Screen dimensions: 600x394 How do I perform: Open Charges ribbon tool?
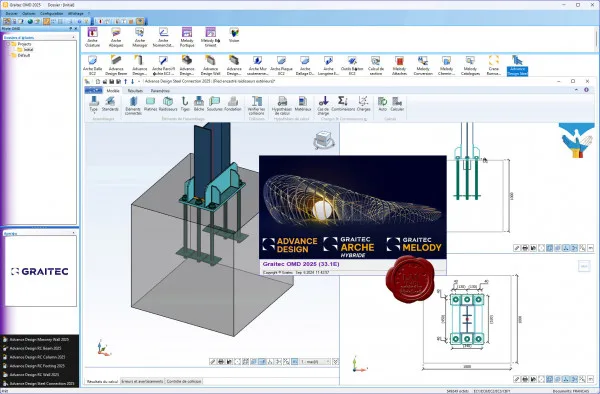363,104
